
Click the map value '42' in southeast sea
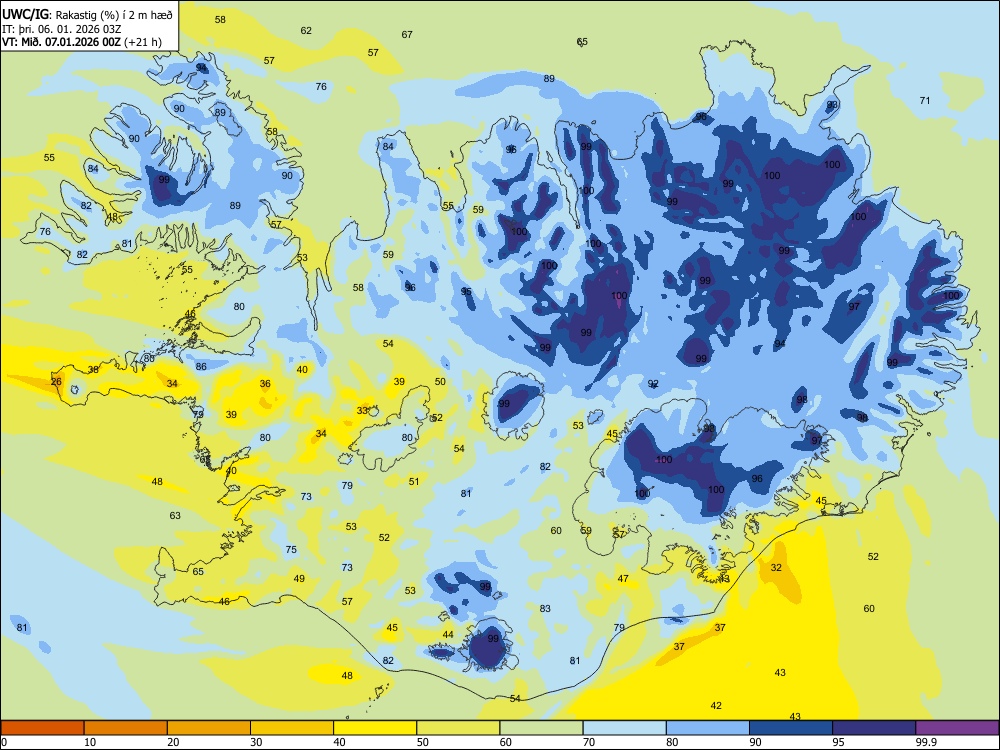(716, 705)
